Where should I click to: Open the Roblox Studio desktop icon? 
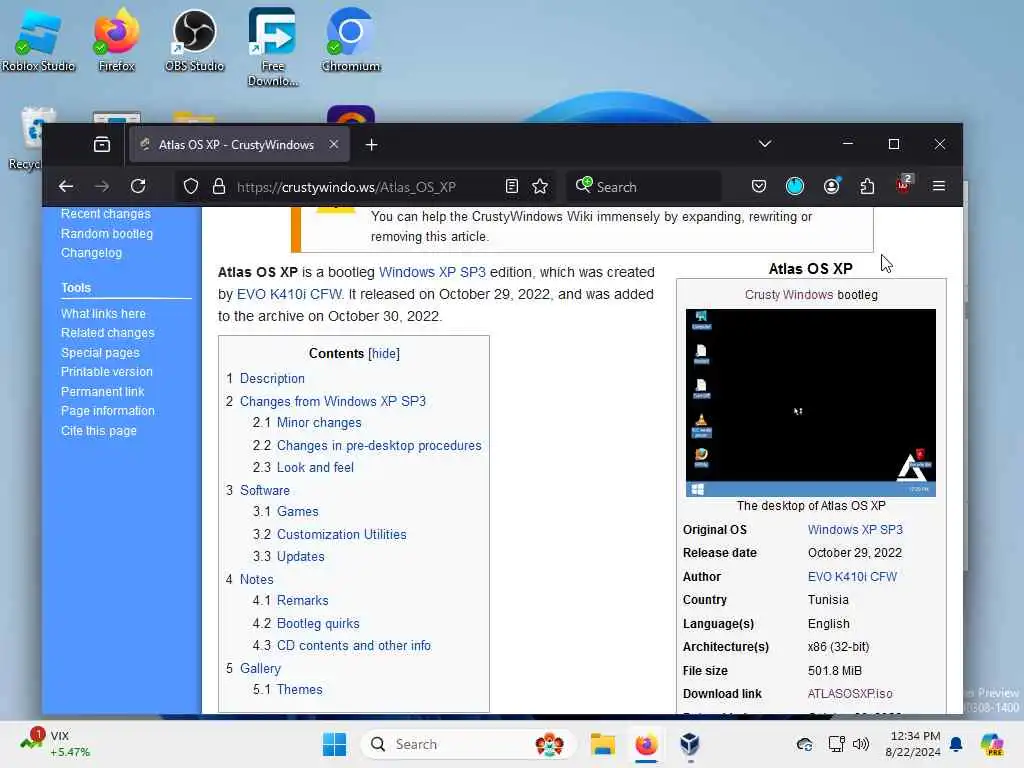point(38,41)
